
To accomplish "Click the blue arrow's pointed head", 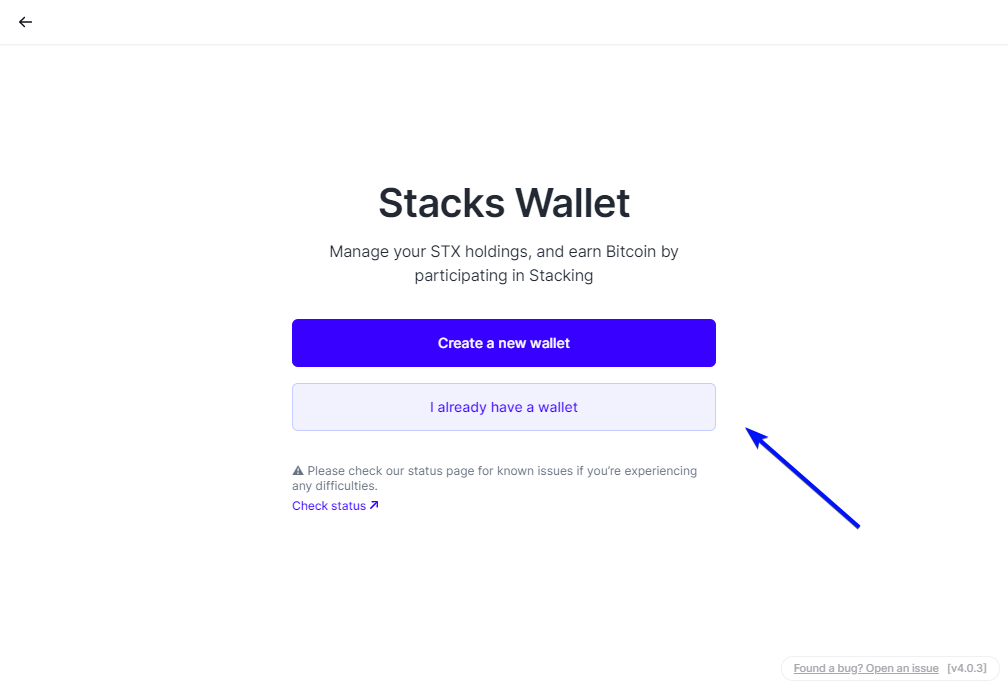I will [x=750, y=431].
